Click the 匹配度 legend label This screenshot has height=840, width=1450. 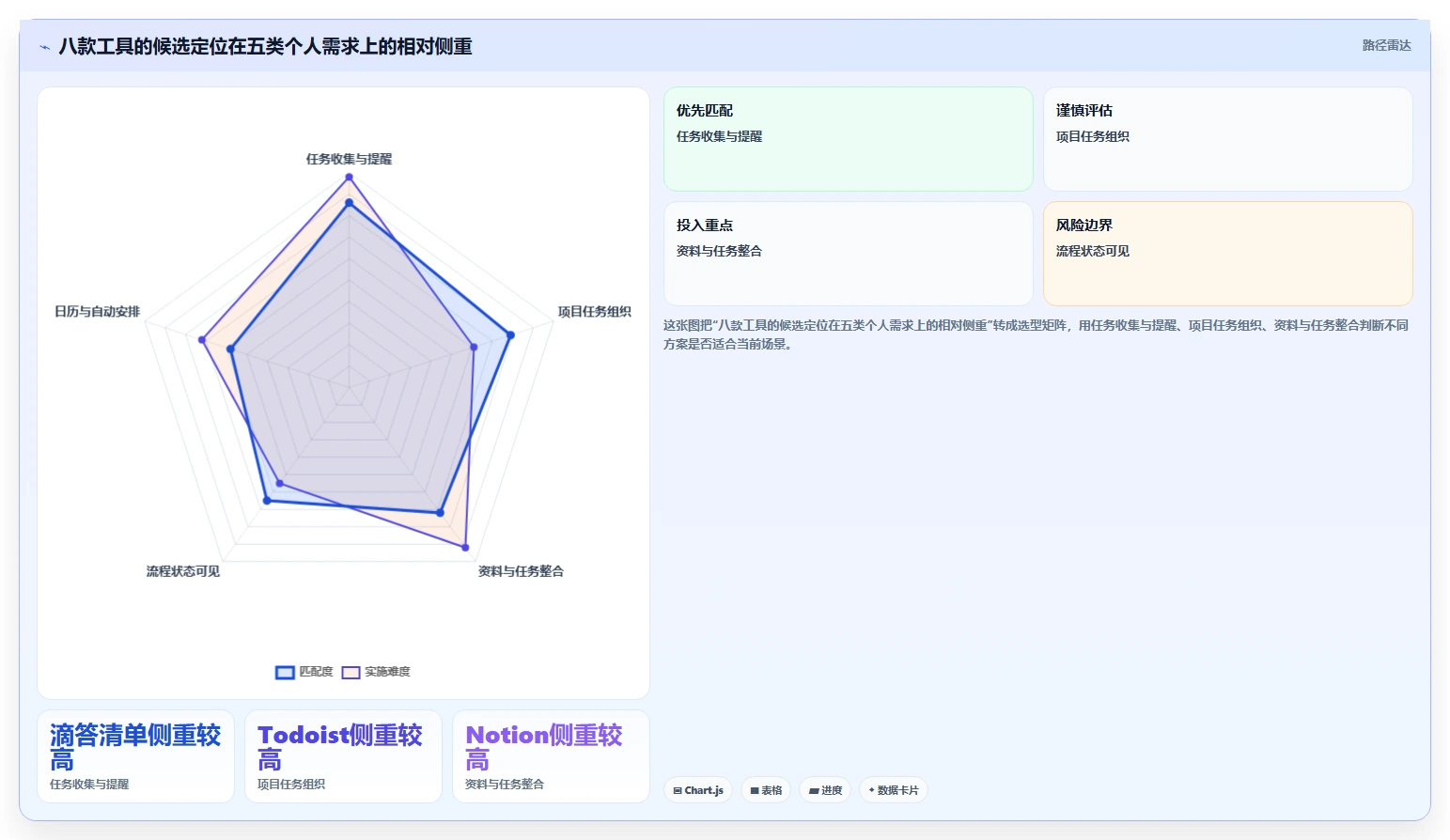click(316, 672)
